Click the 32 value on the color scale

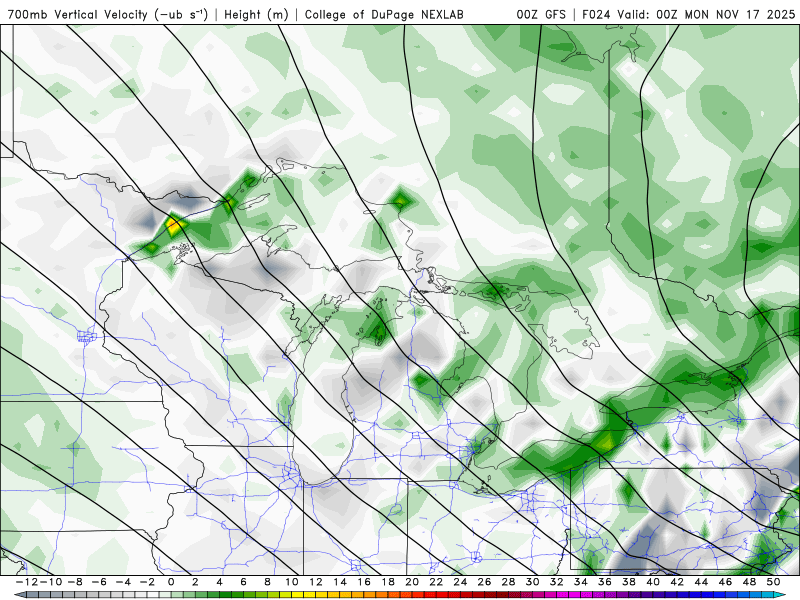pyautogui.click(x=557, y=582)
